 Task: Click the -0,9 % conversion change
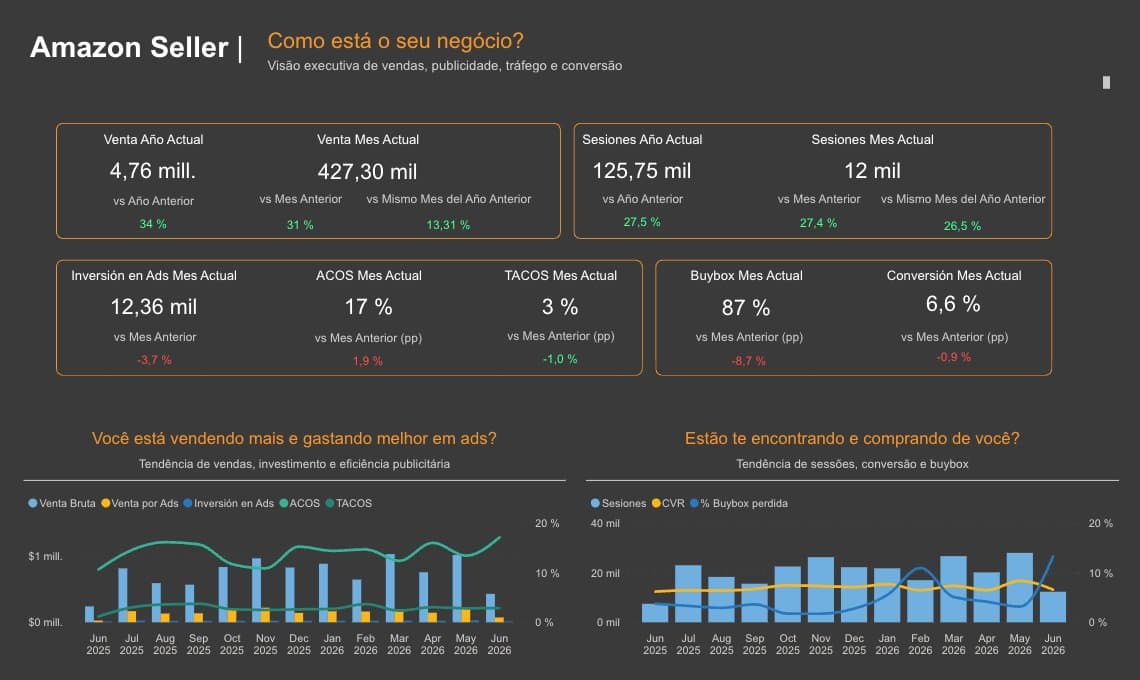pos(953,357)
